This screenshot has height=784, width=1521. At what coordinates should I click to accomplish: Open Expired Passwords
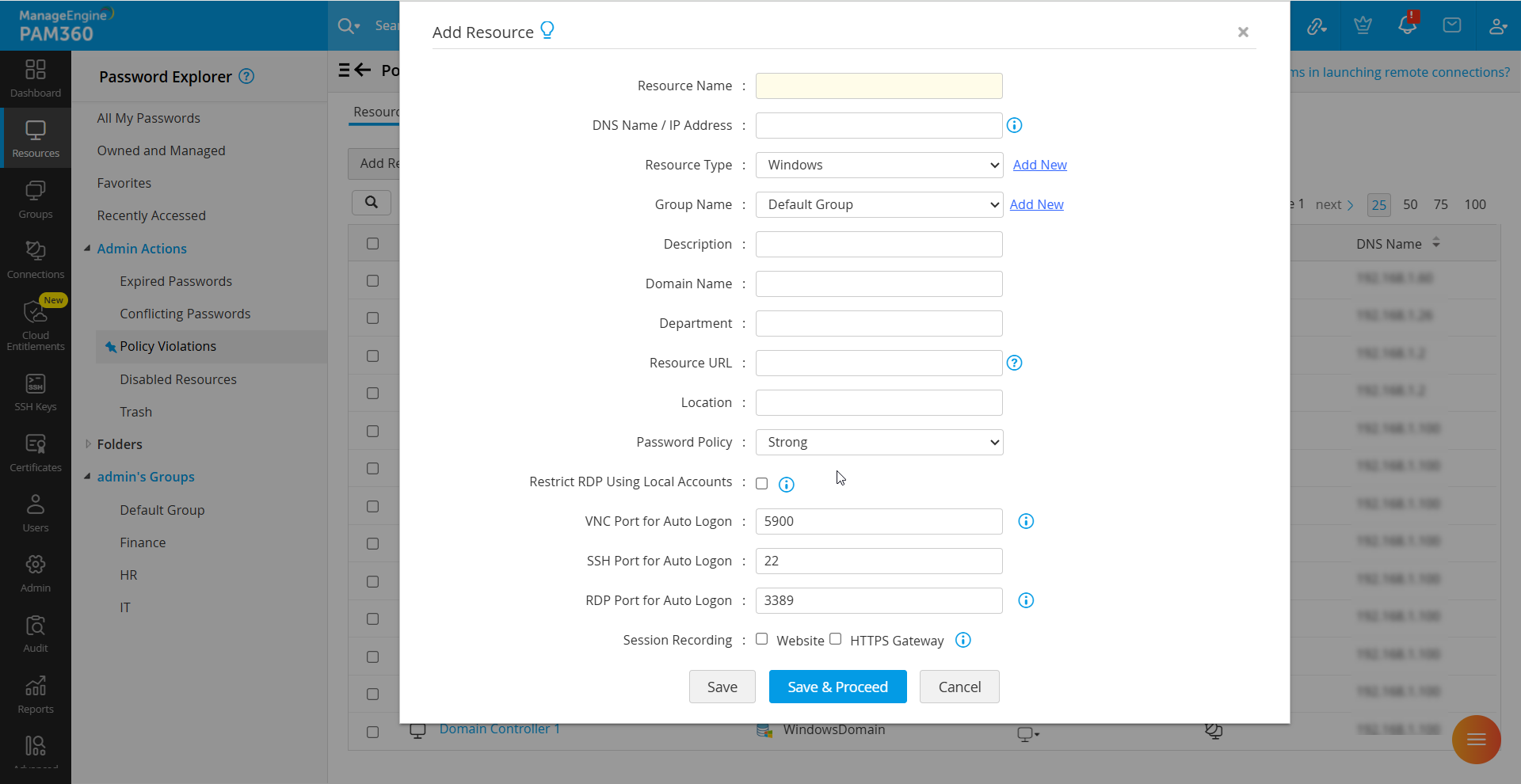pyautogui.click(x=176, y=281)
